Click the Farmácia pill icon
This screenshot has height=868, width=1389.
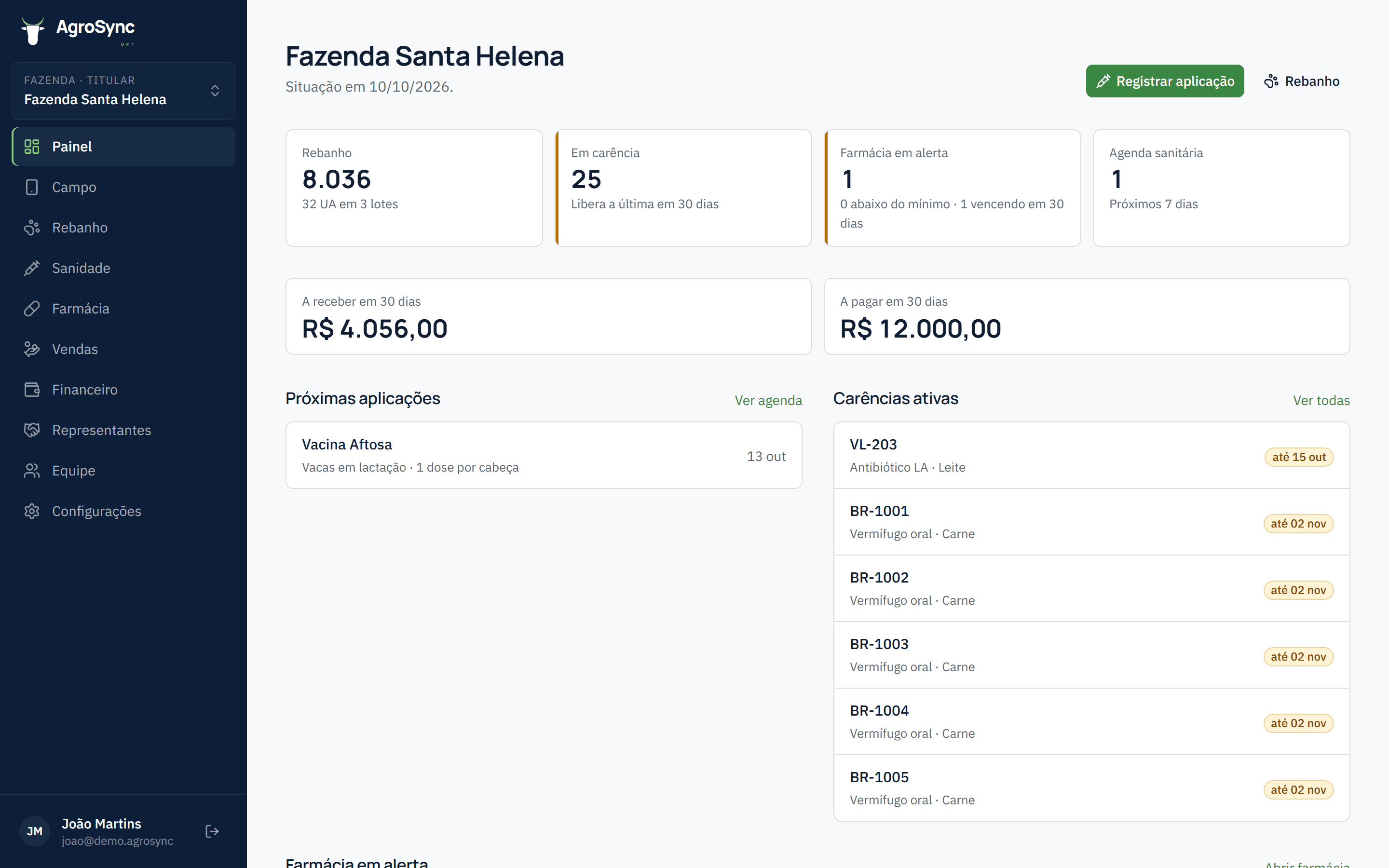tap(31, 309)
